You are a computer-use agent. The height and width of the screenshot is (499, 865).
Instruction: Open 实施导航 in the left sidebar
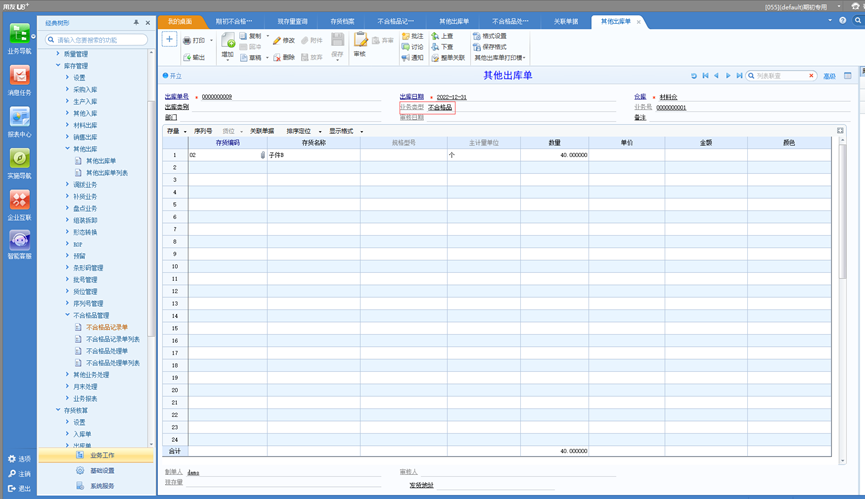[x=19, y=163]
